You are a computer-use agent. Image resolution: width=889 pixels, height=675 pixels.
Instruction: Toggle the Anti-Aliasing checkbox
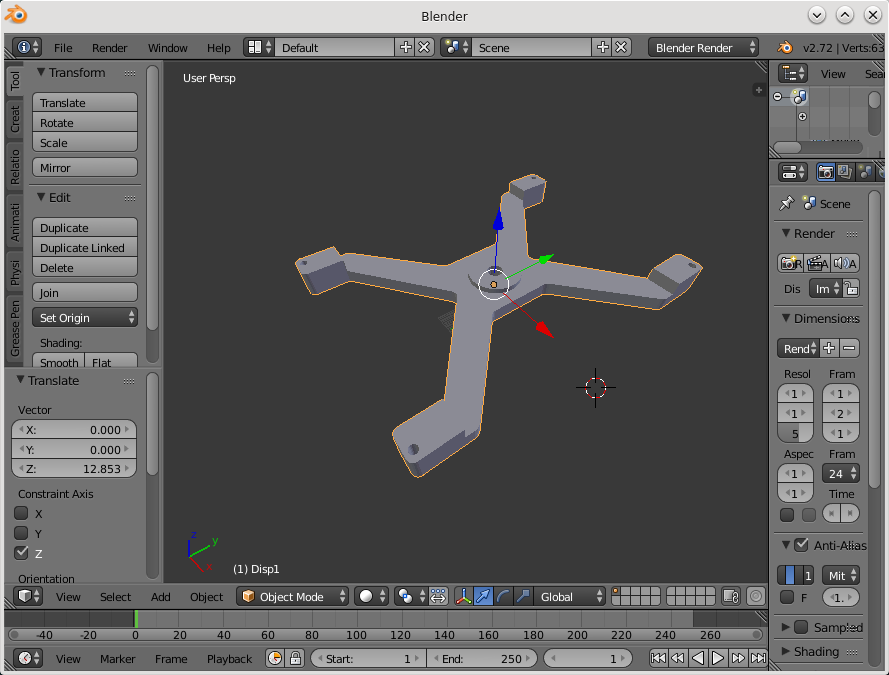[801, 545]
